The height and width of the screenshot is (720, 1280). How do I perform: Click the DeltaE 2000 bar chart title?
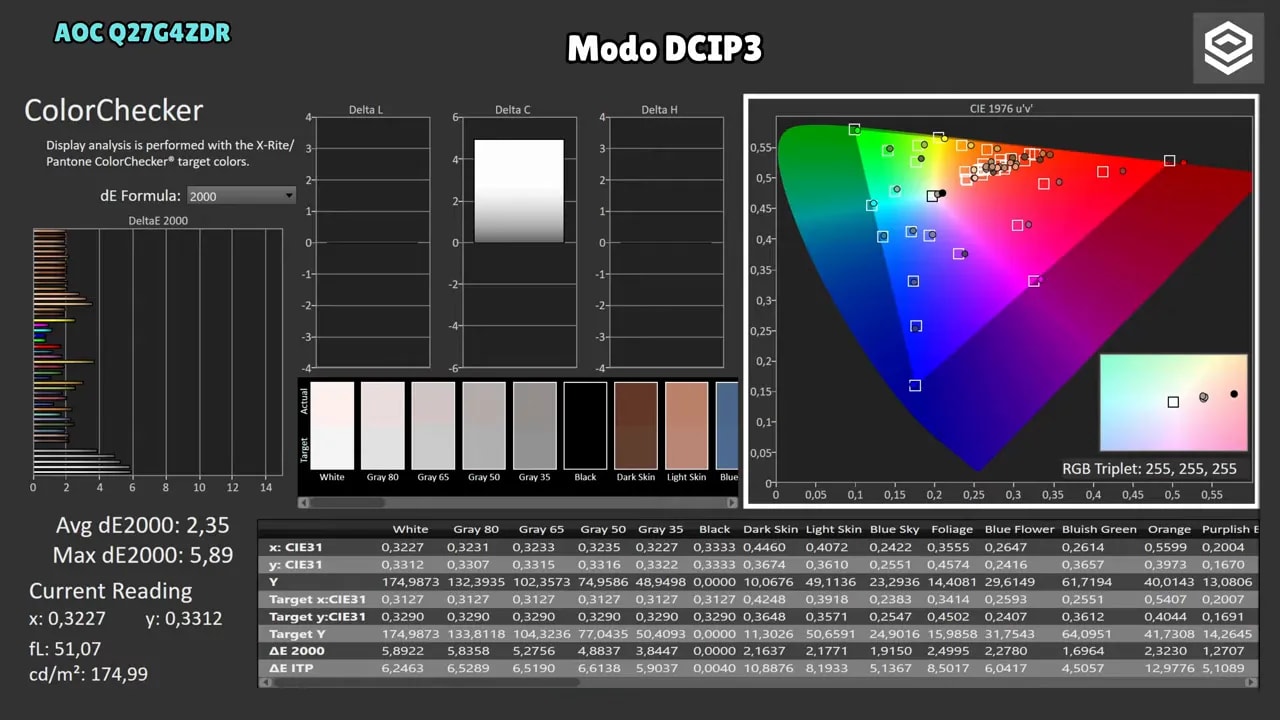coord(158,221)
